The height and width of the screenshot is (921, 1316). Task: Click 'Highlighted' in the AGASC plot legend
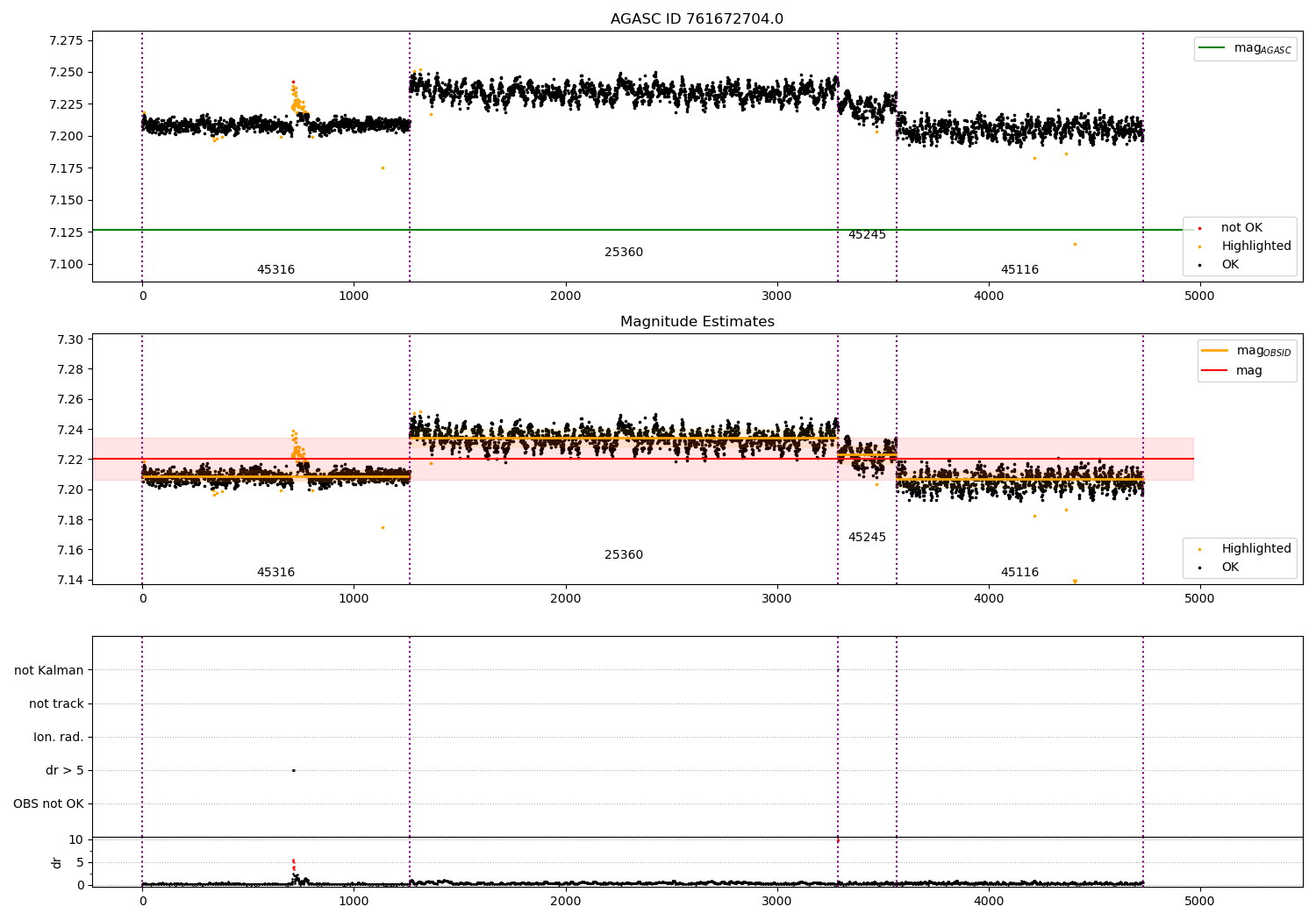(1244, 246)
